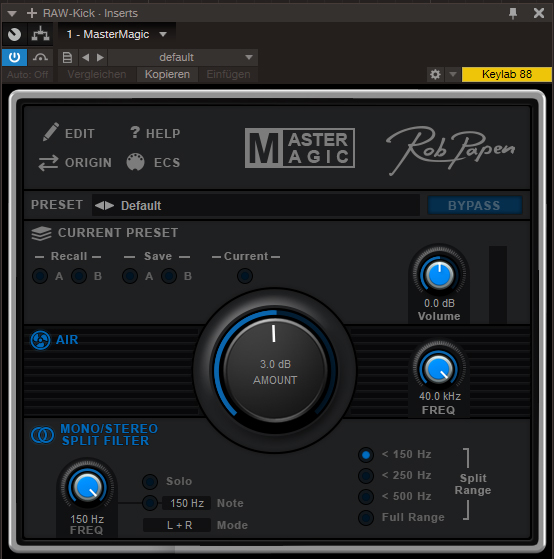Toggle the BYPASS button
554x559 pixels.
coord(475,205)
